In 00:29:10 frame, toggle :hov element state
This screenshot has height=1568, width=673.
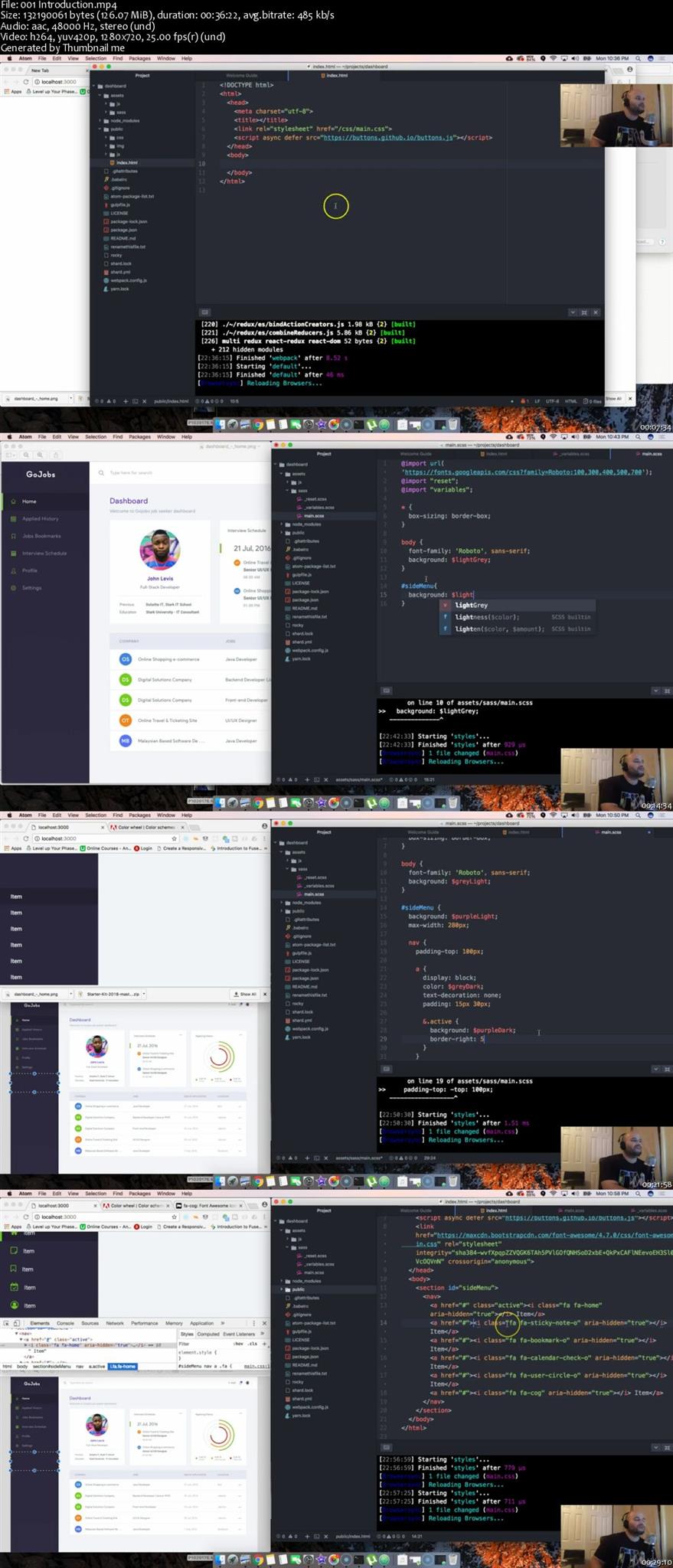pyautogui.click(x=237, y=1344)
